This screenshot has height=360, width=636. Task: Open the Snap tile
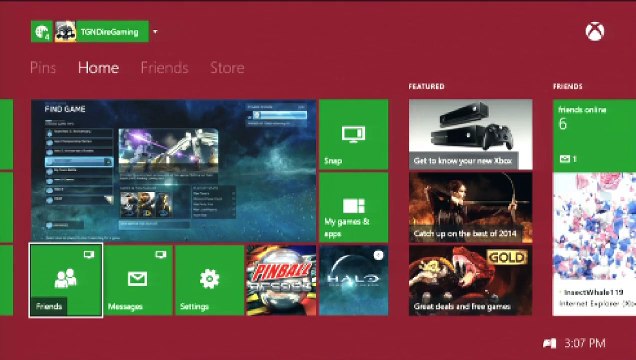[x=354, y=135]
